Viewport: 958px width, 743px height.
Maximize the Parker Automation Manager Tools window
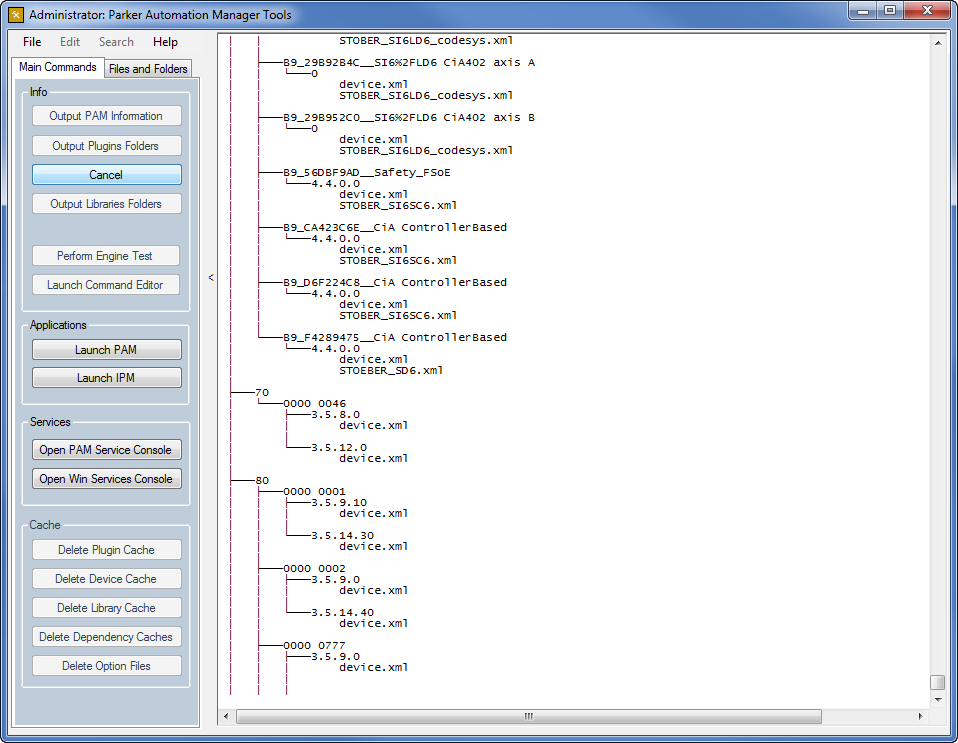tap(890, 11)
